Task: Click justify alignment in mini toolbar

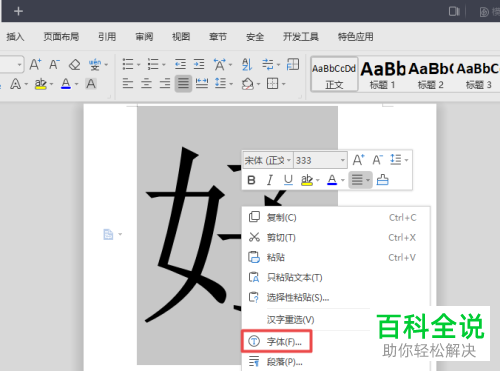Action: 357,180
